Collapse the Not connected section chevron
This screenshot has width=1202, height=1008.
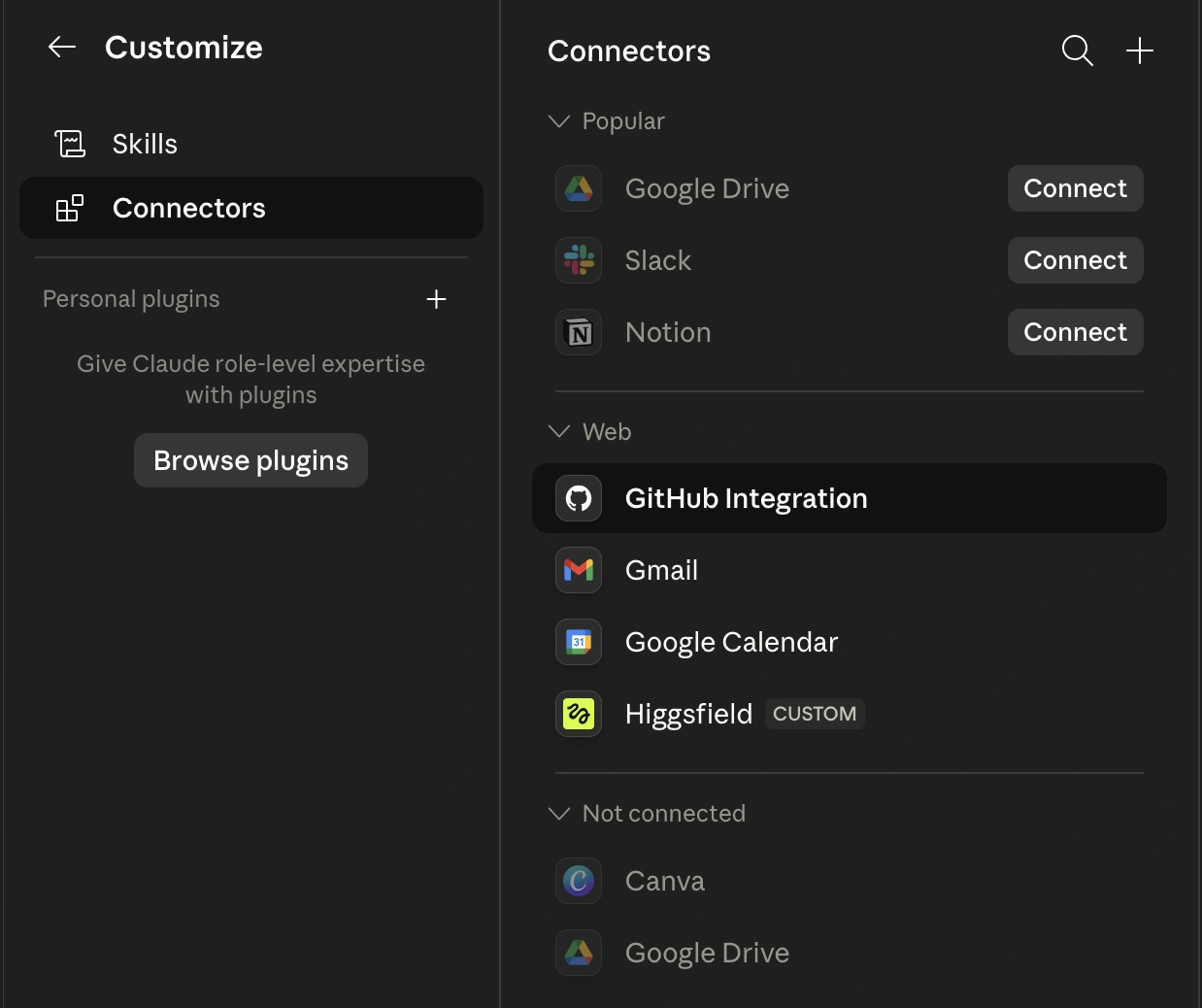click(559, 814)
